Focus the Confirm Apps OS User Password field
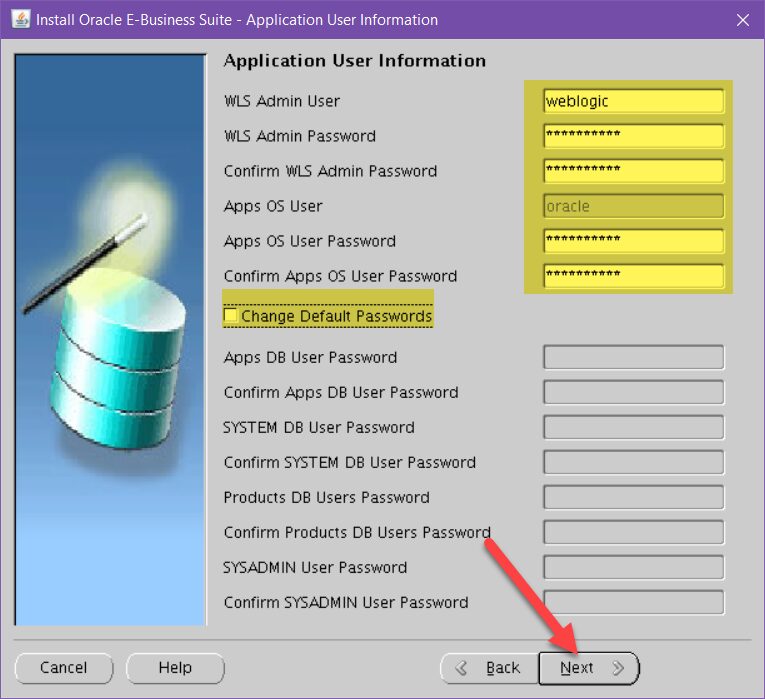765x699 pixels. tap(633, 276)
